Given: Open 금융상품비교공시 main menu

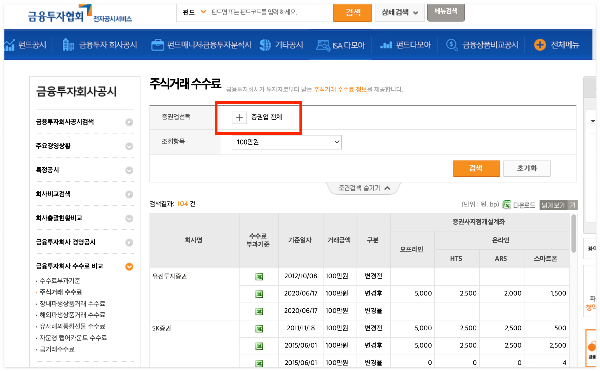Looking at the screenshot, I should pos(490,45).
